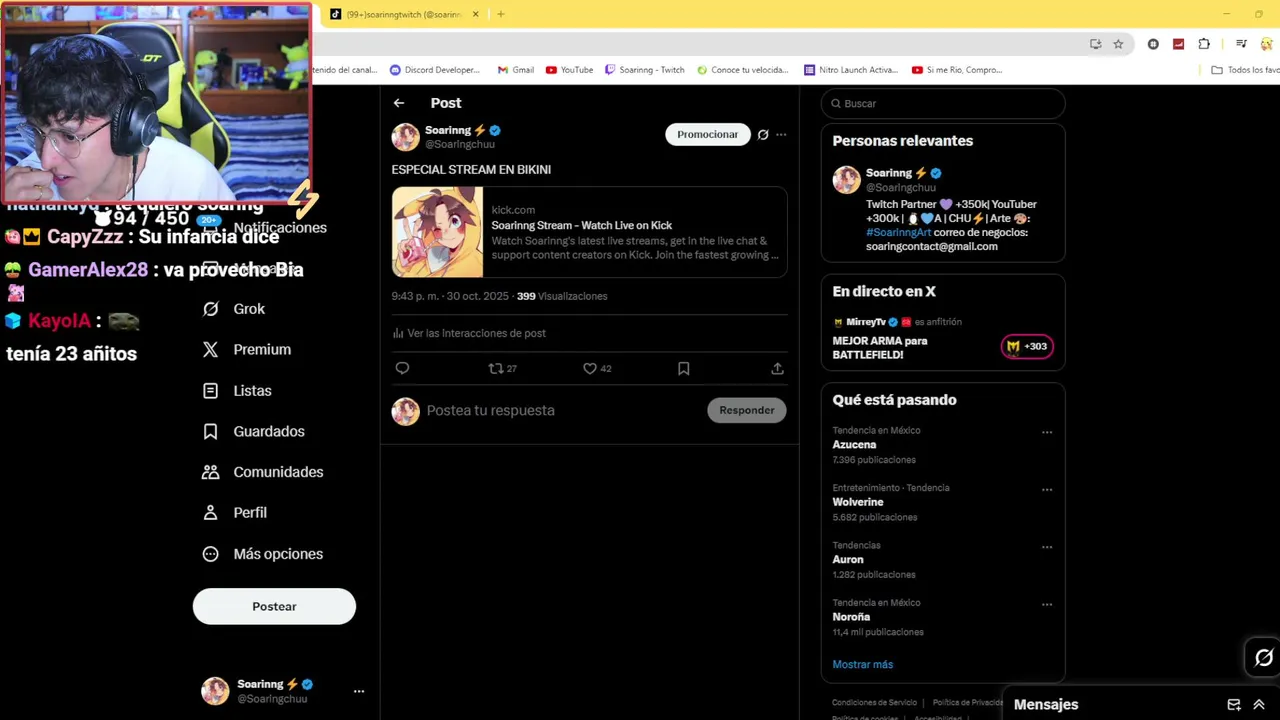The image size is (1280, 720).
Task: Click the install app icon in address bar
Action: coord(1096,44)
